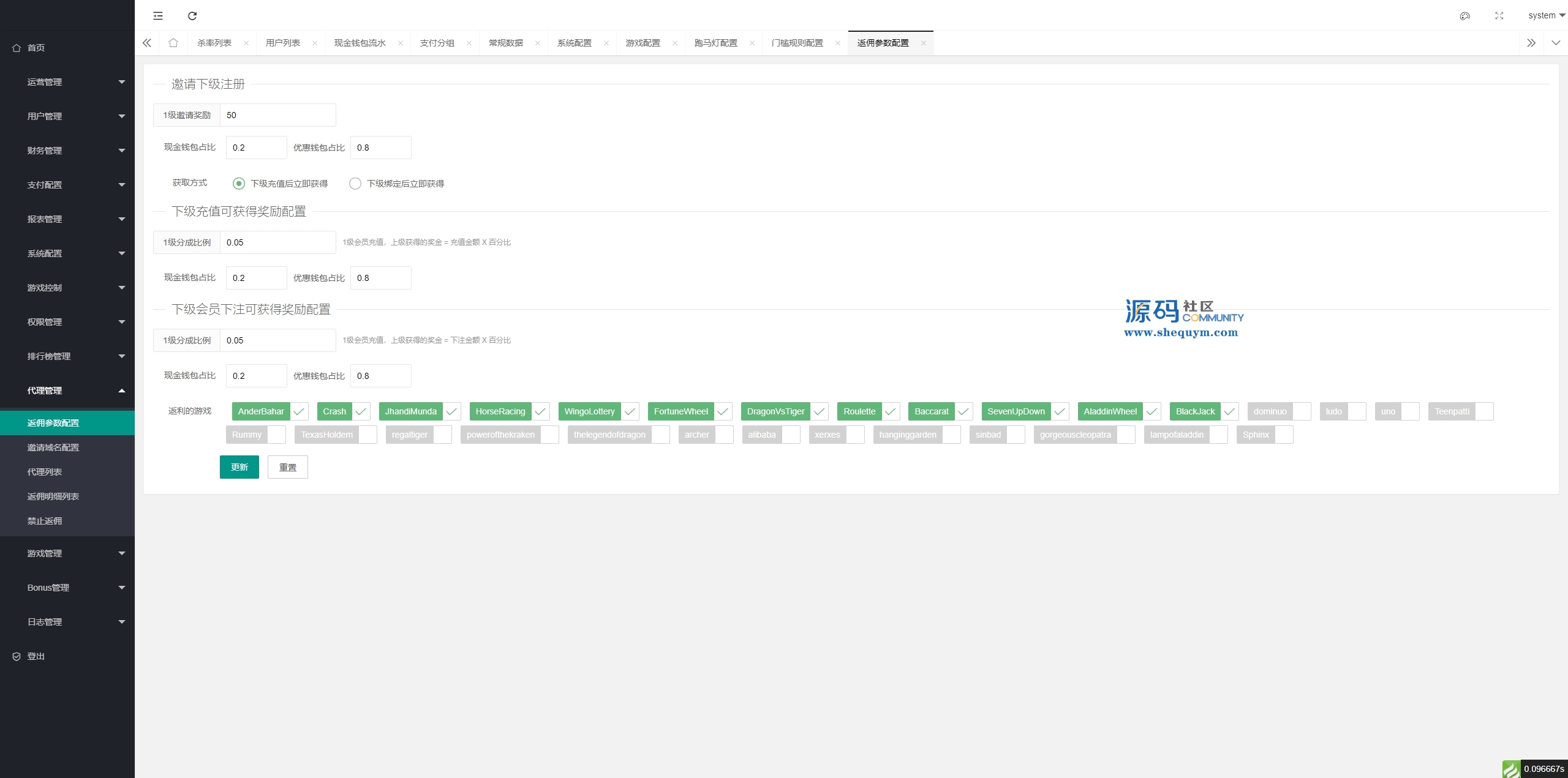This screenshot has width=1568, height=778.
Task: Click the 重置 button
Action: pos(287,467)
